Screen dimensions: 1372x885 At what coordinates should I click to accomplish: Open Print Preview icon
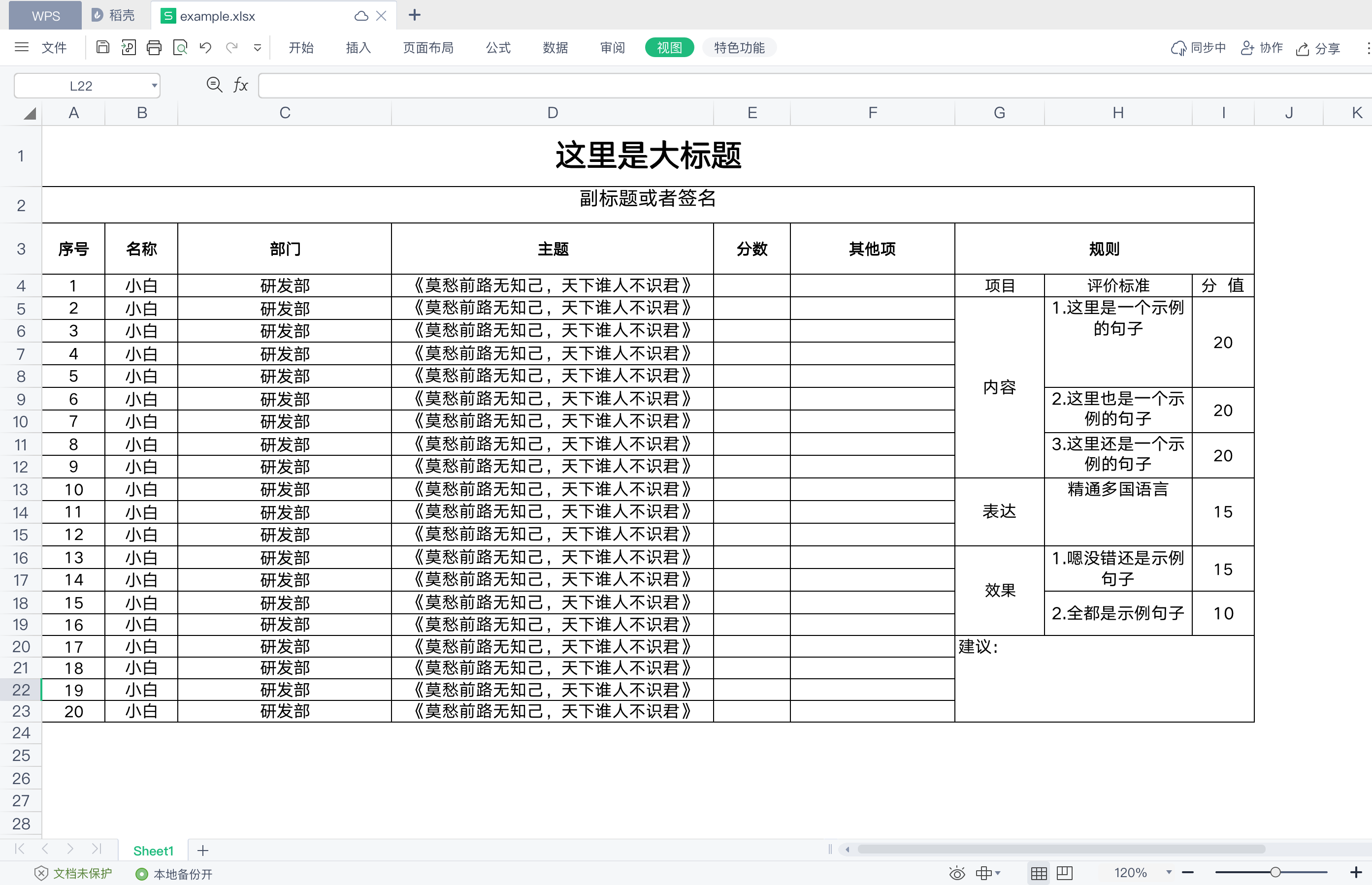point(180,48)
